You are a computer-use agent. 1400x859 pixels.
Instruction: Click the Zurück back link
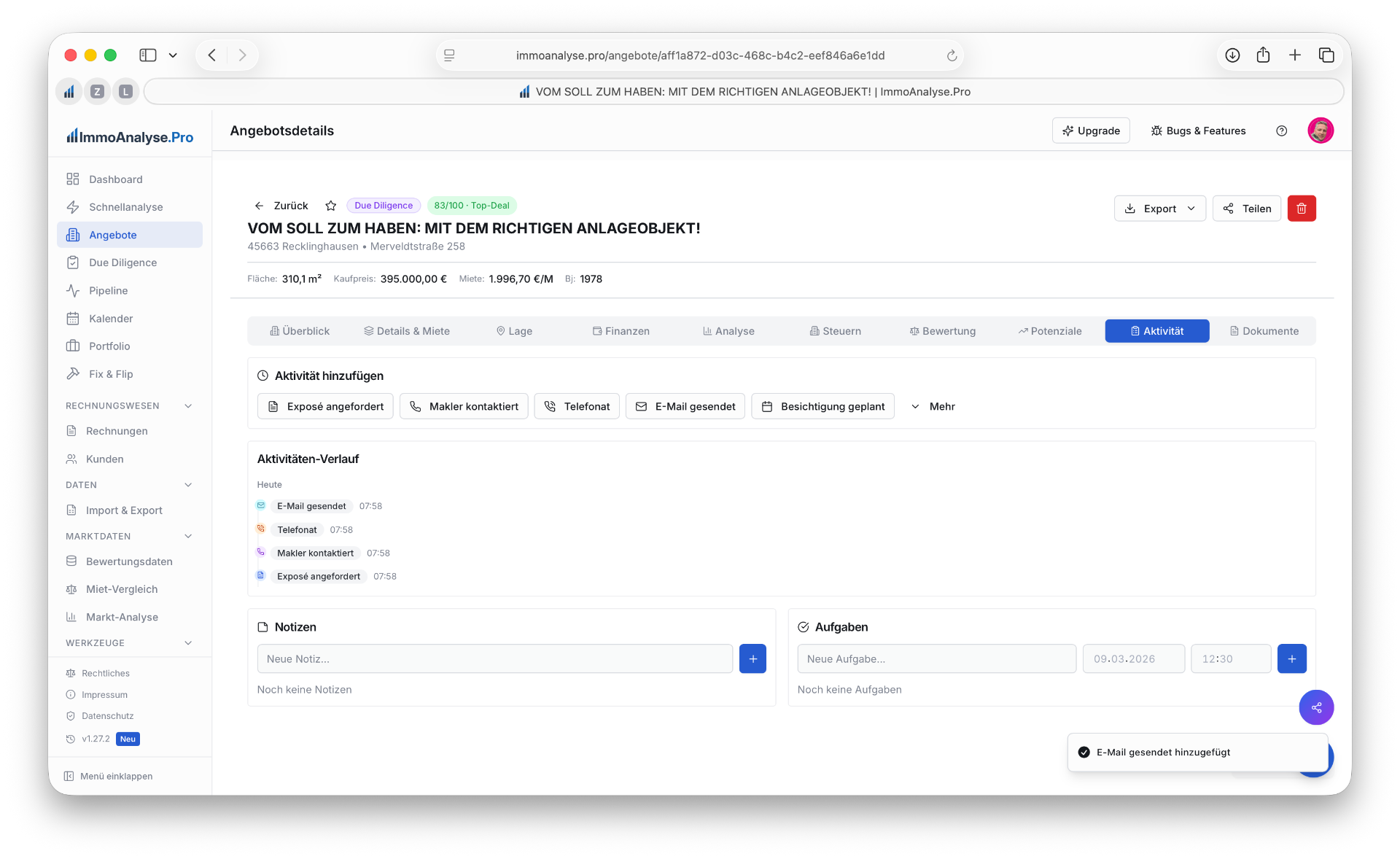coord(281,206)
